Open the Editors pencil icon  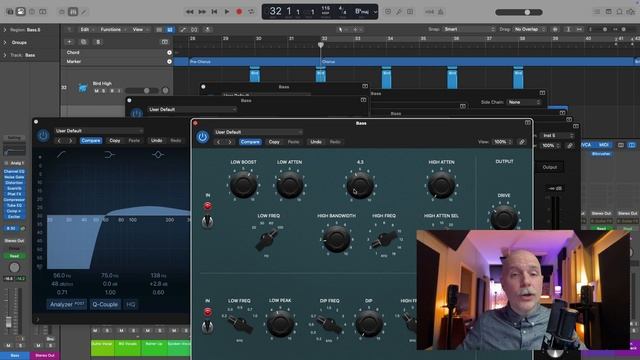coord(84,12)
